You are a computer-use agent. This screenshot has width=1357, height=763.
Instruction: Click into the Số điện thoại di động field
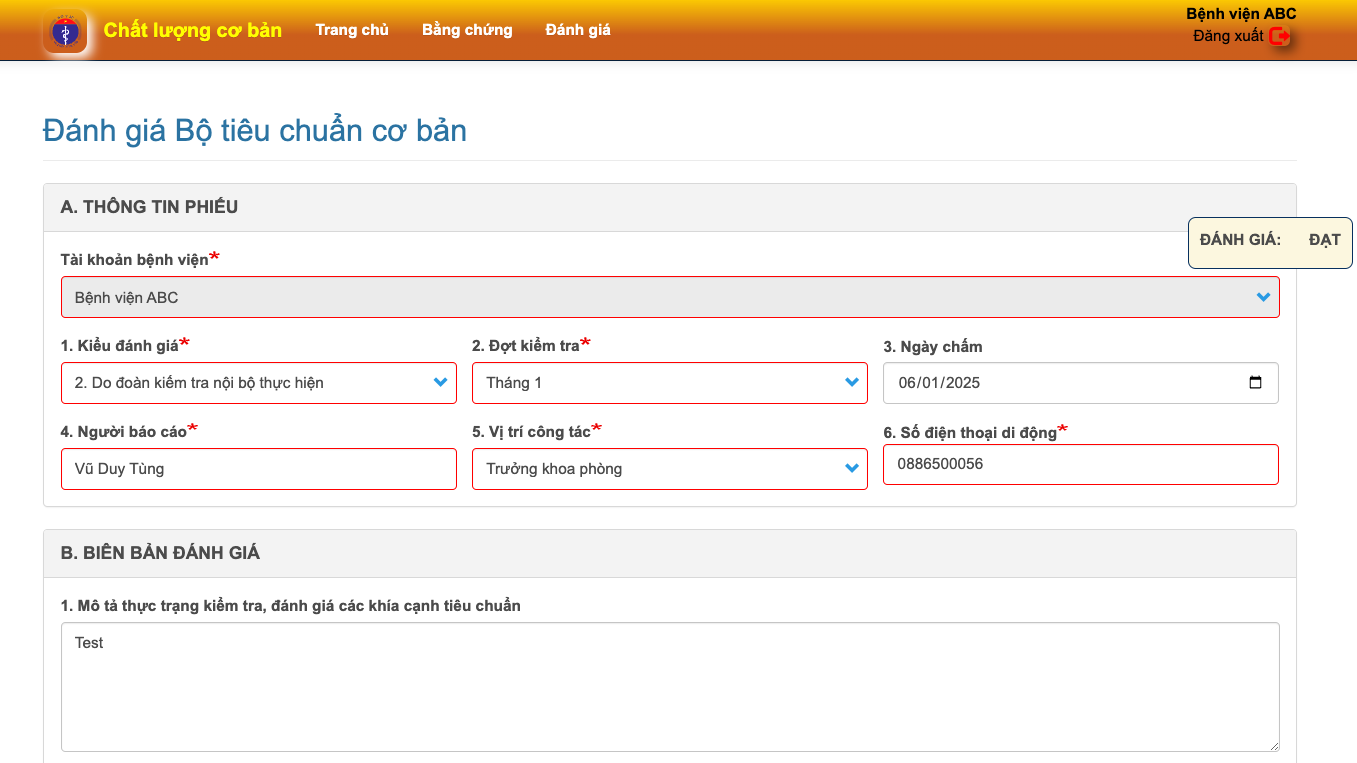click(x=1080, y=465)
